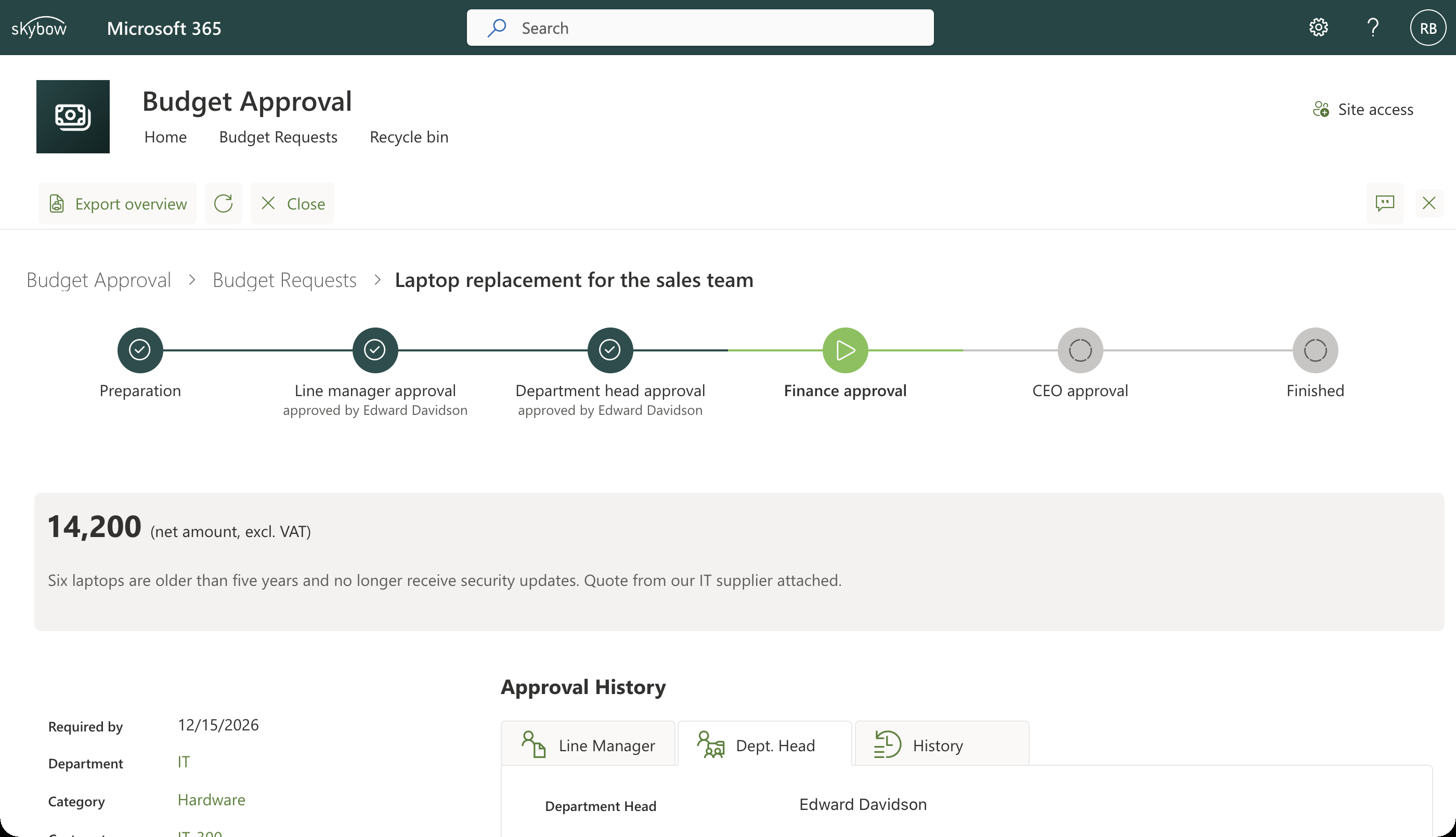Click the Department head approval stage circle
Viewport: 1456px width, 837px height.
610,350
